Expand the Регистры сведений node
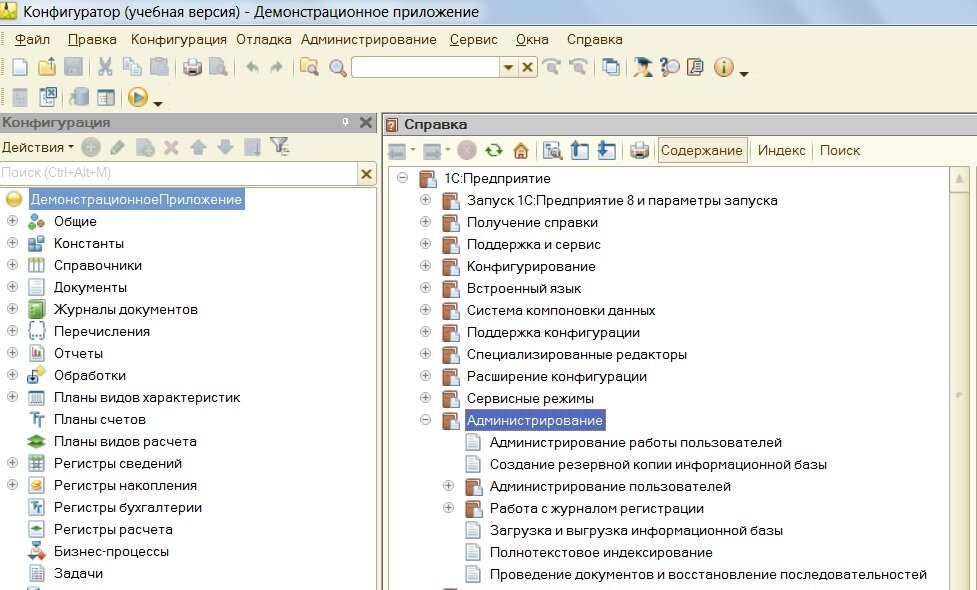Image resolution: width=977 pixels, height=590 pixels. (x=12, y=463)
